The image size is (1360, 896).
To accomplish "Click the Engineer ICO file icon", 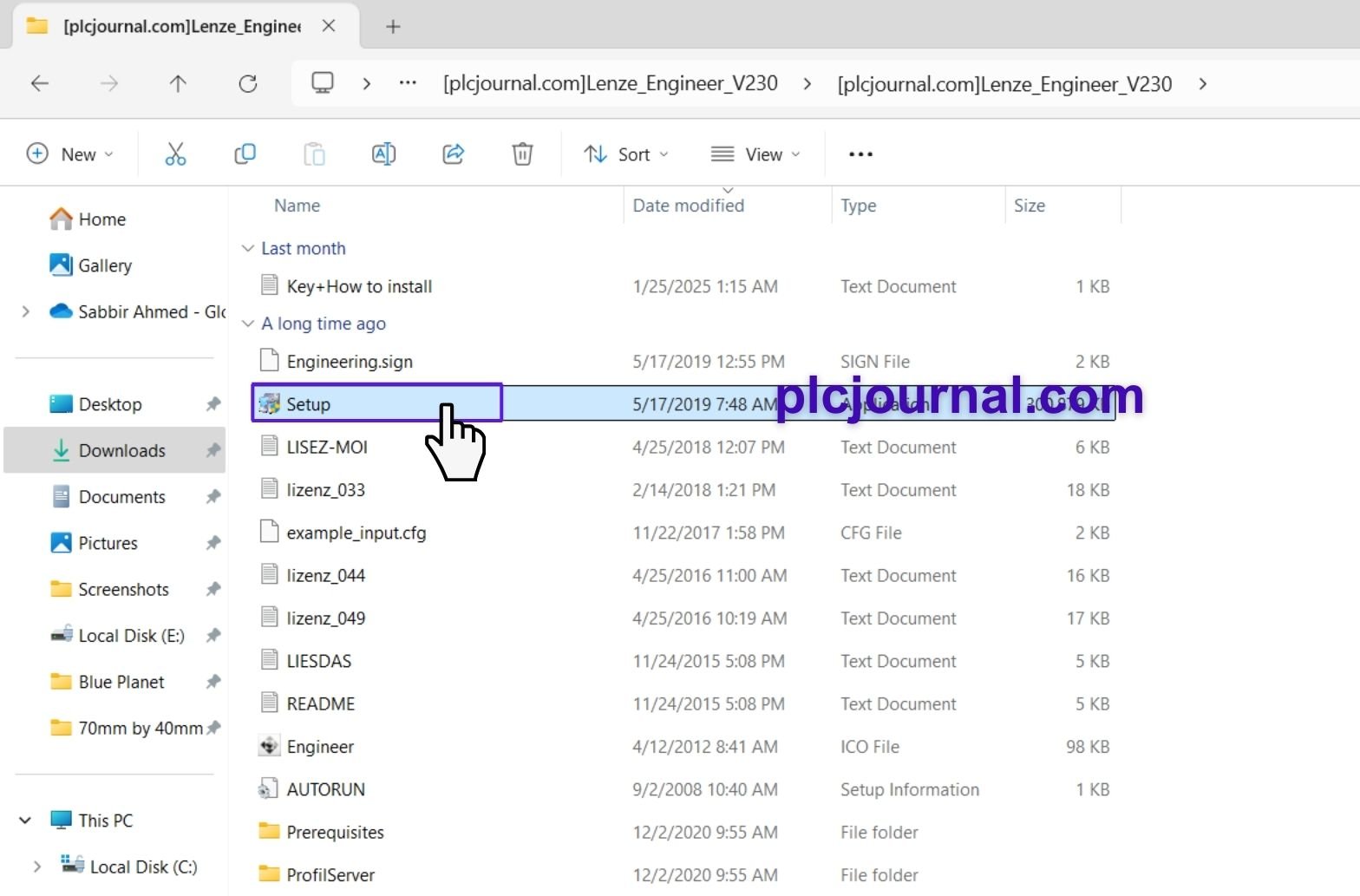I will pos(270,746).
